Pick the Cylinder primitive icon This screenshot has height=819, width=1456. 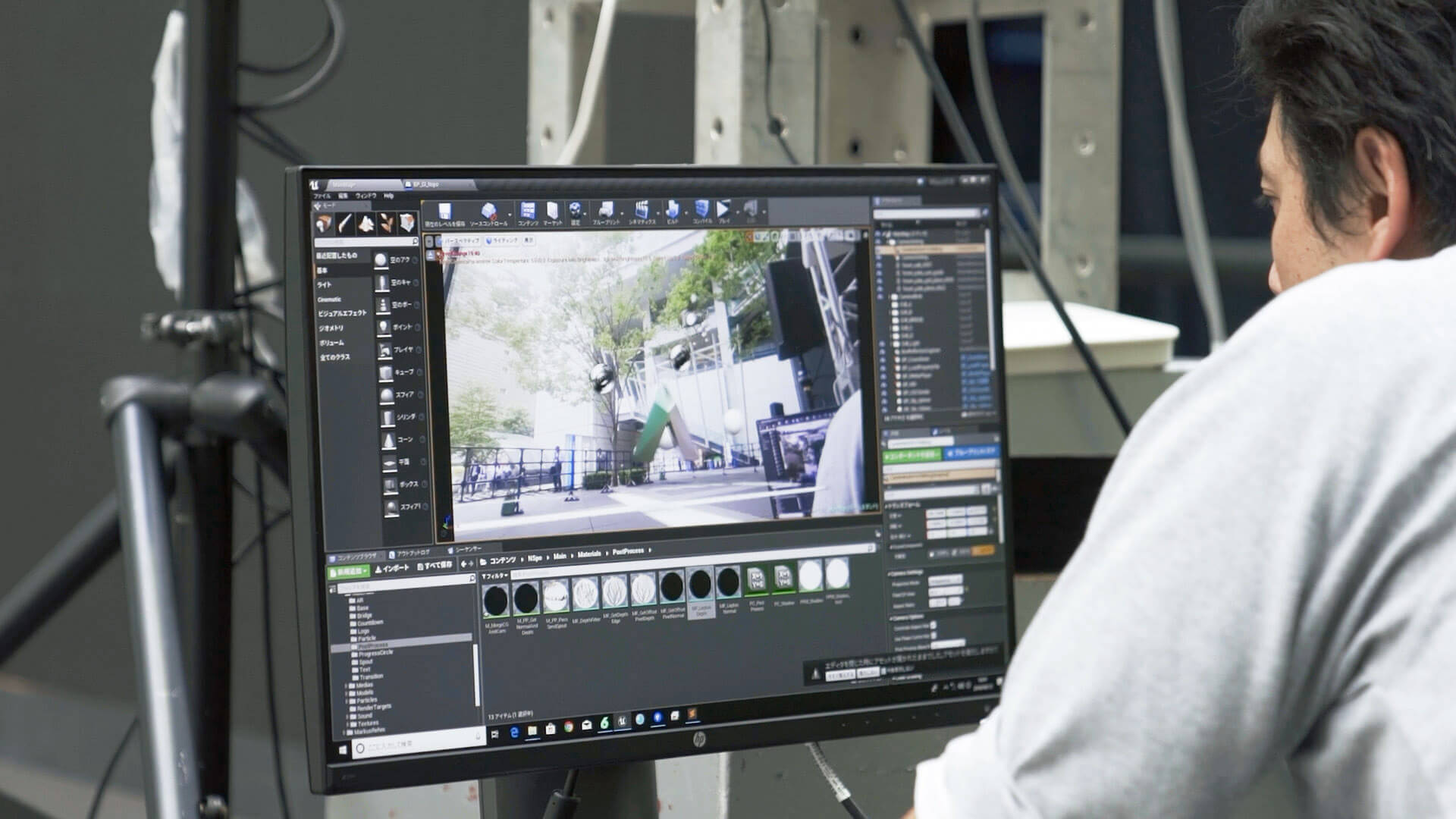(x=388, y=417)
